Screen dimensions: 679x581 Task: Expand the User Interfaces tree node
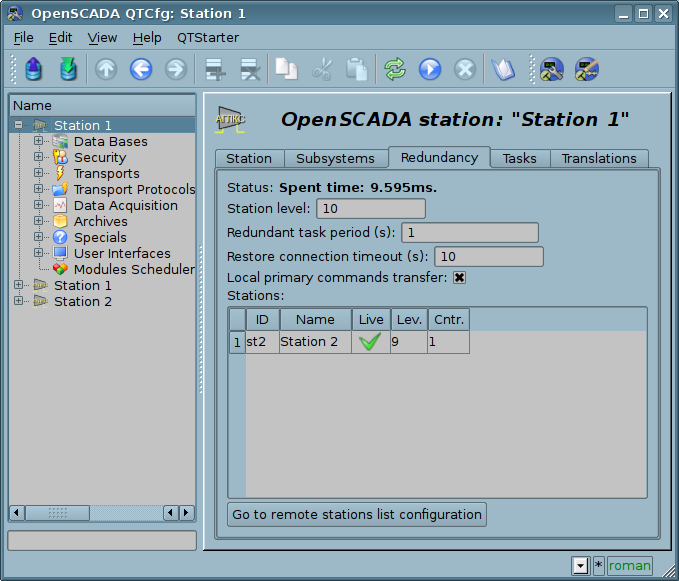tap(39, 253)
